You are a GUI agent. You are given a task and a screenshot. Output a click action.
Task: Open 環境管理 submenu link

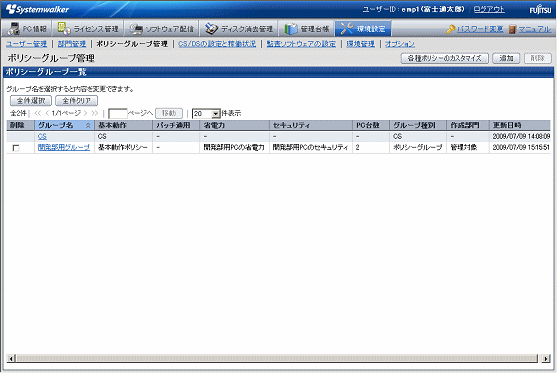(x=361, y=44)
